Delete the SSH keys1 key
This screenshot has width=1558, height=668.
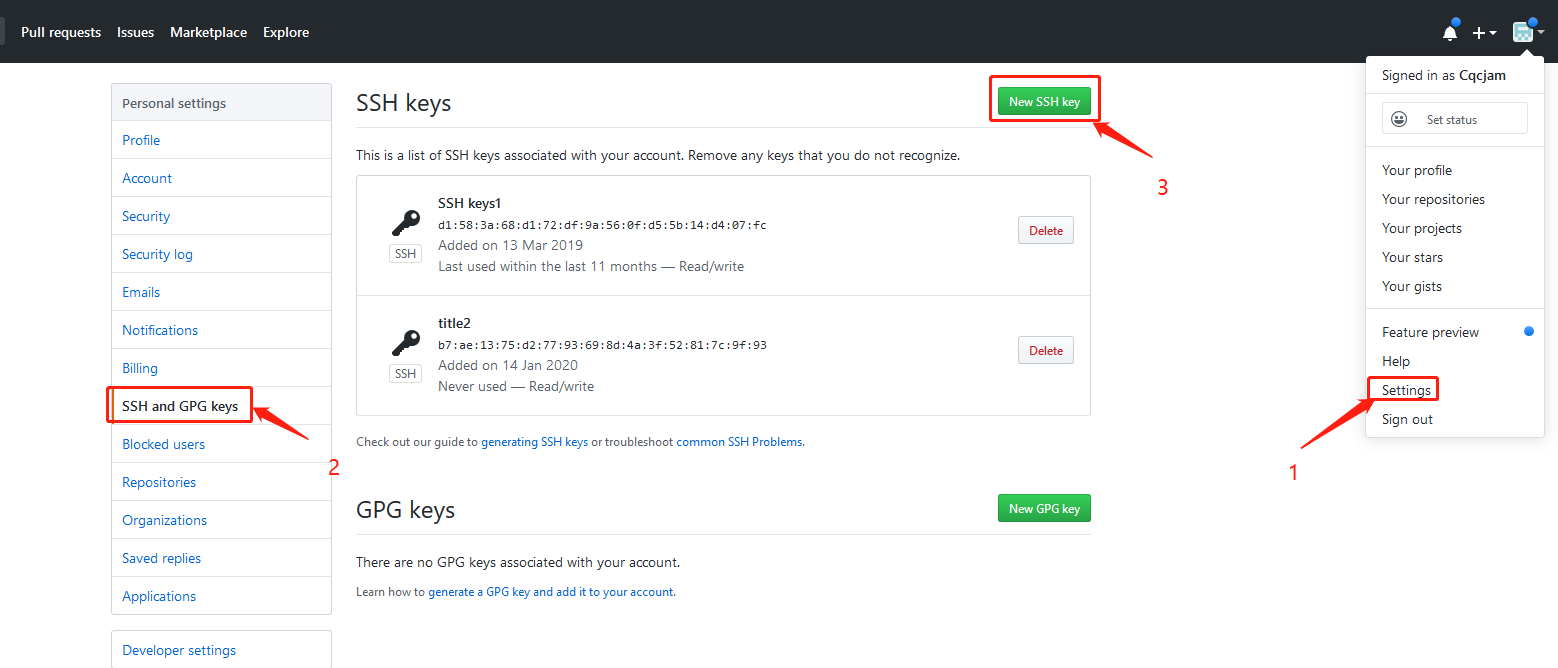point(1046,230)
